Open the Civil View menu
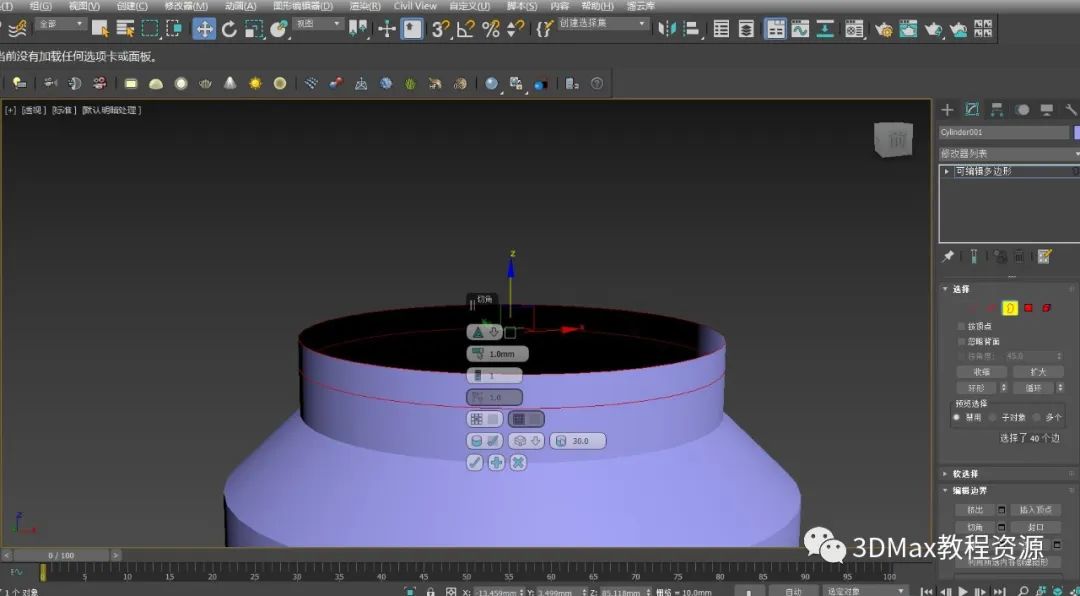This screenshot has height=596, width=1080. (x=415, y=6)
